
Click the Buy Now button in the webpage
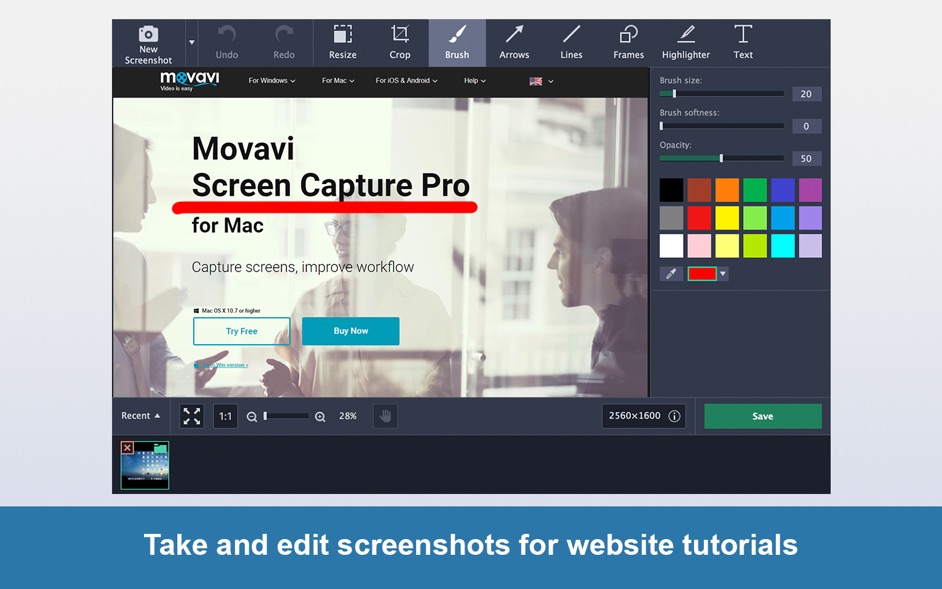point(351,331)
